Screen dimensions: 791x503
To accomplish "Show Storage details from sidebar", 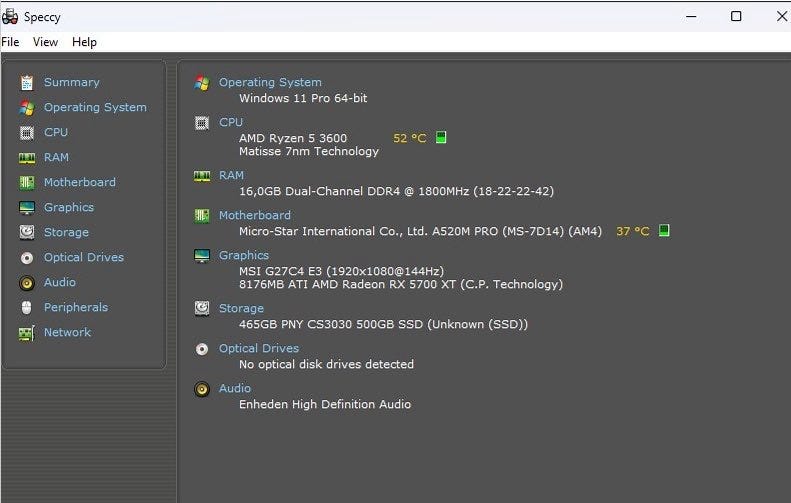I will [x=66, y=232].
